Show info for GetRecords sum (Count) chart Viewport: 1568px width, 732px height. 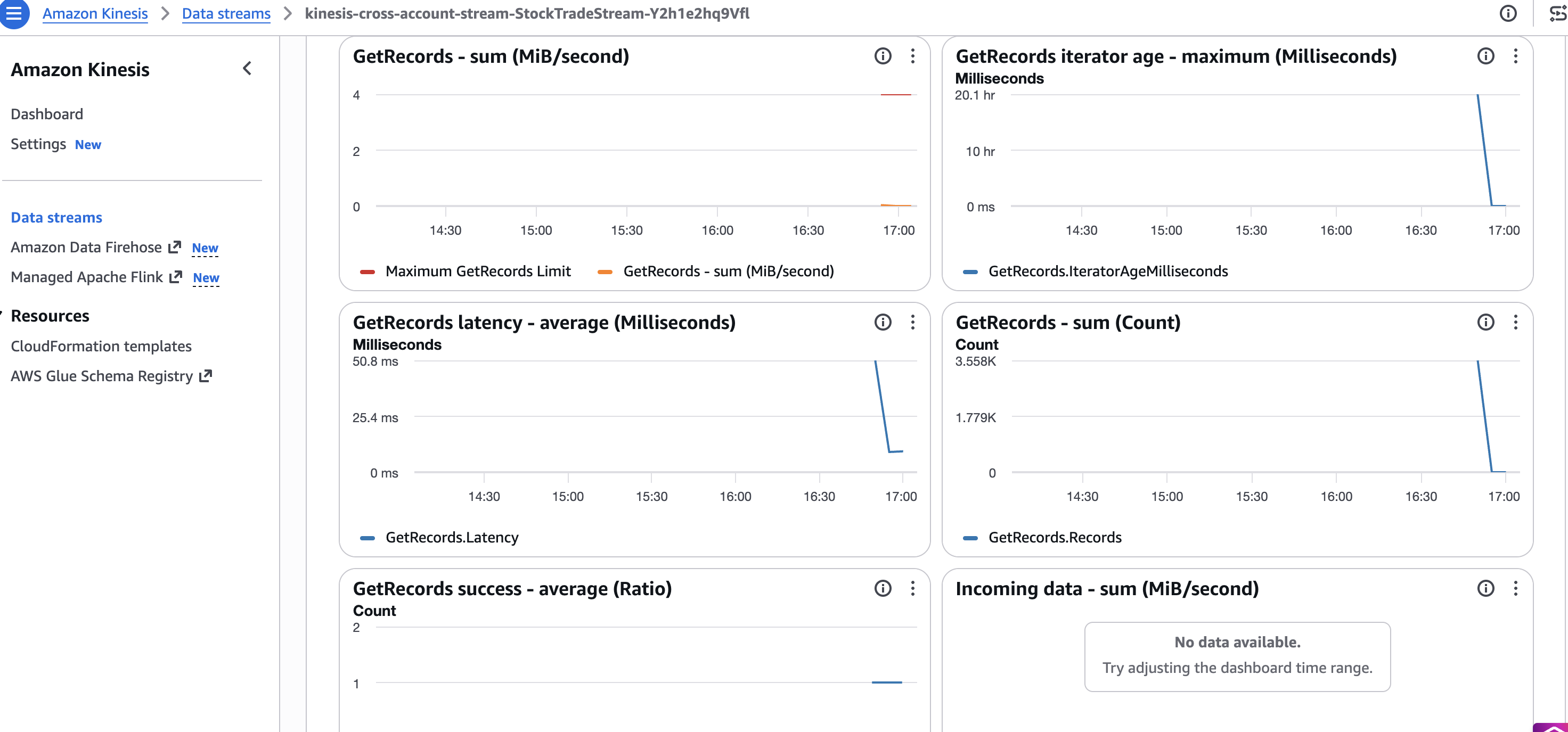click(x=1485, y=322)
